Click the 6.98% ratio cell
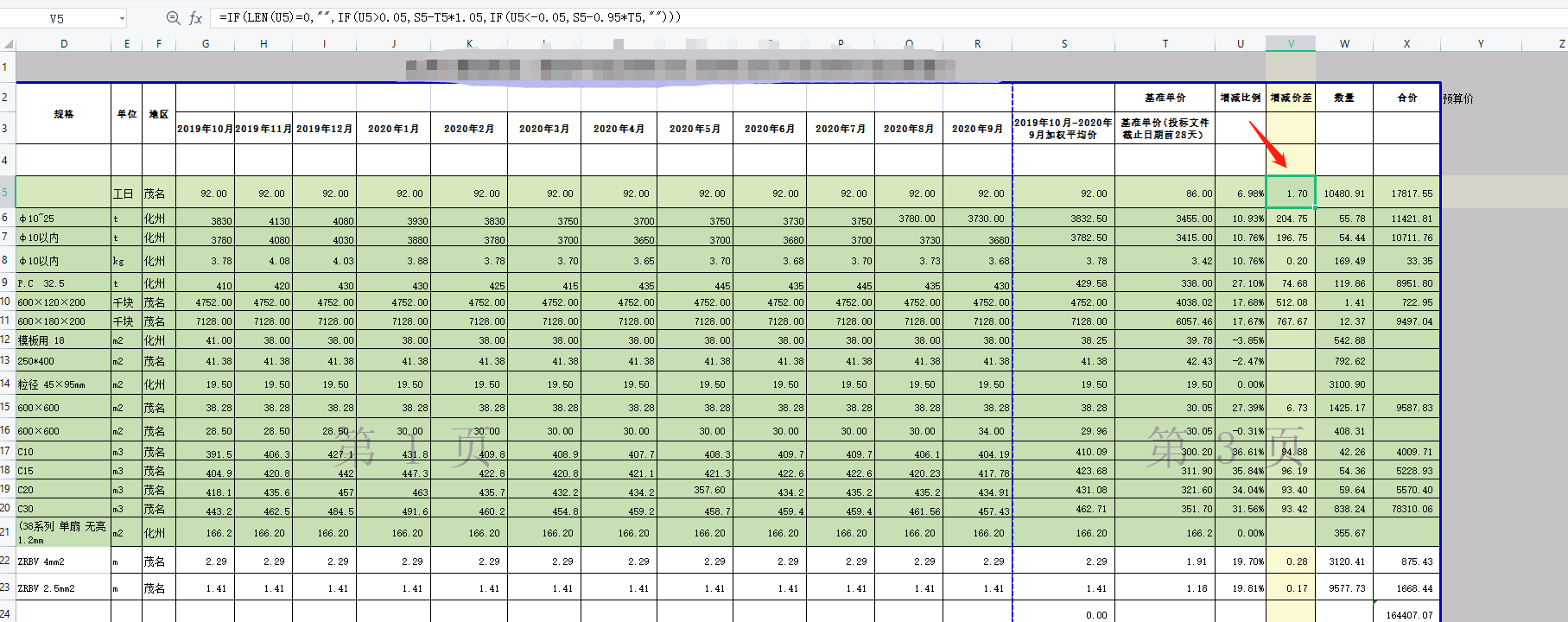 [1241, 194]
